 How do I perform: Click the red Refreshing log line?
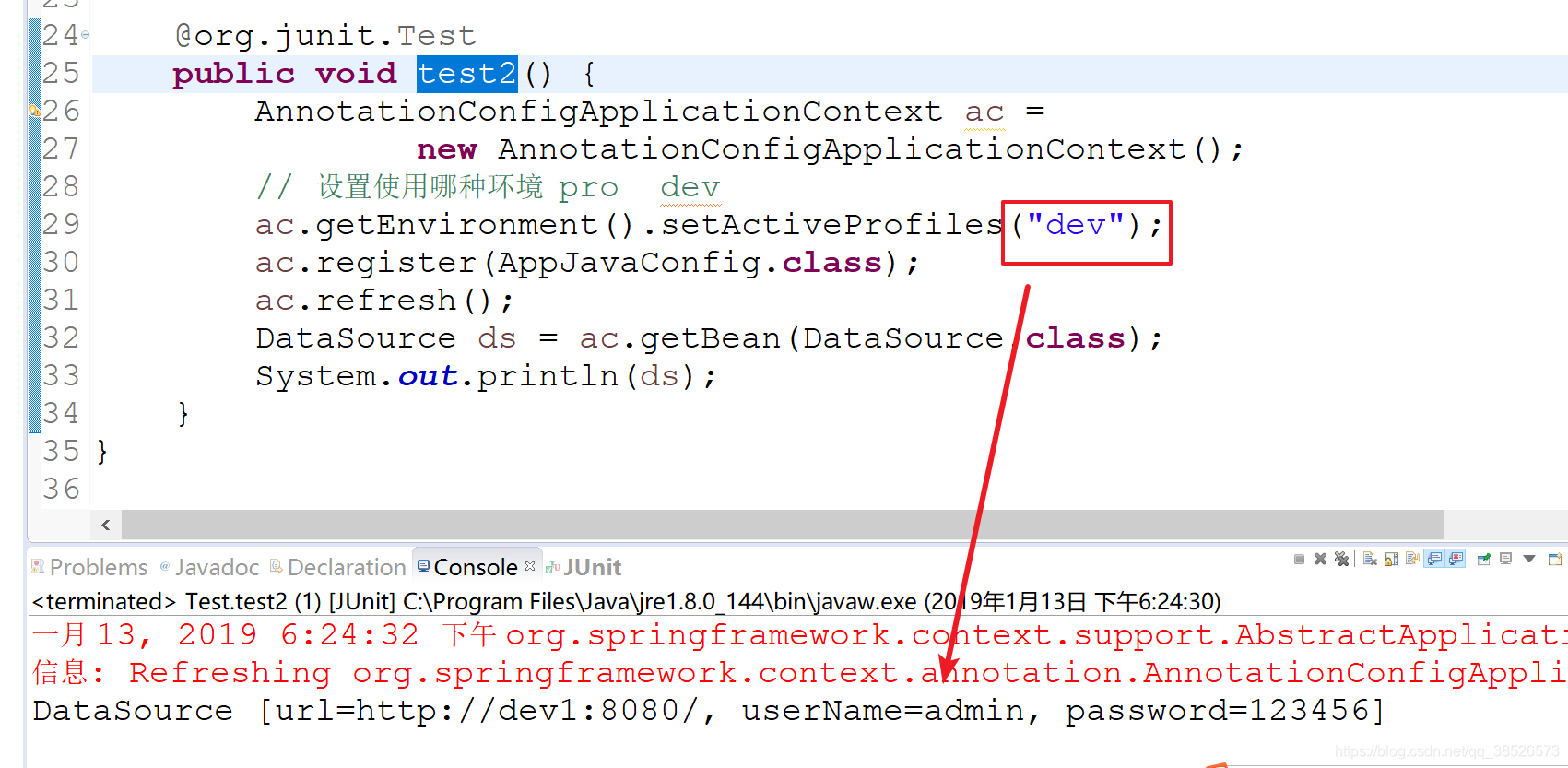(x=799, y=673)
